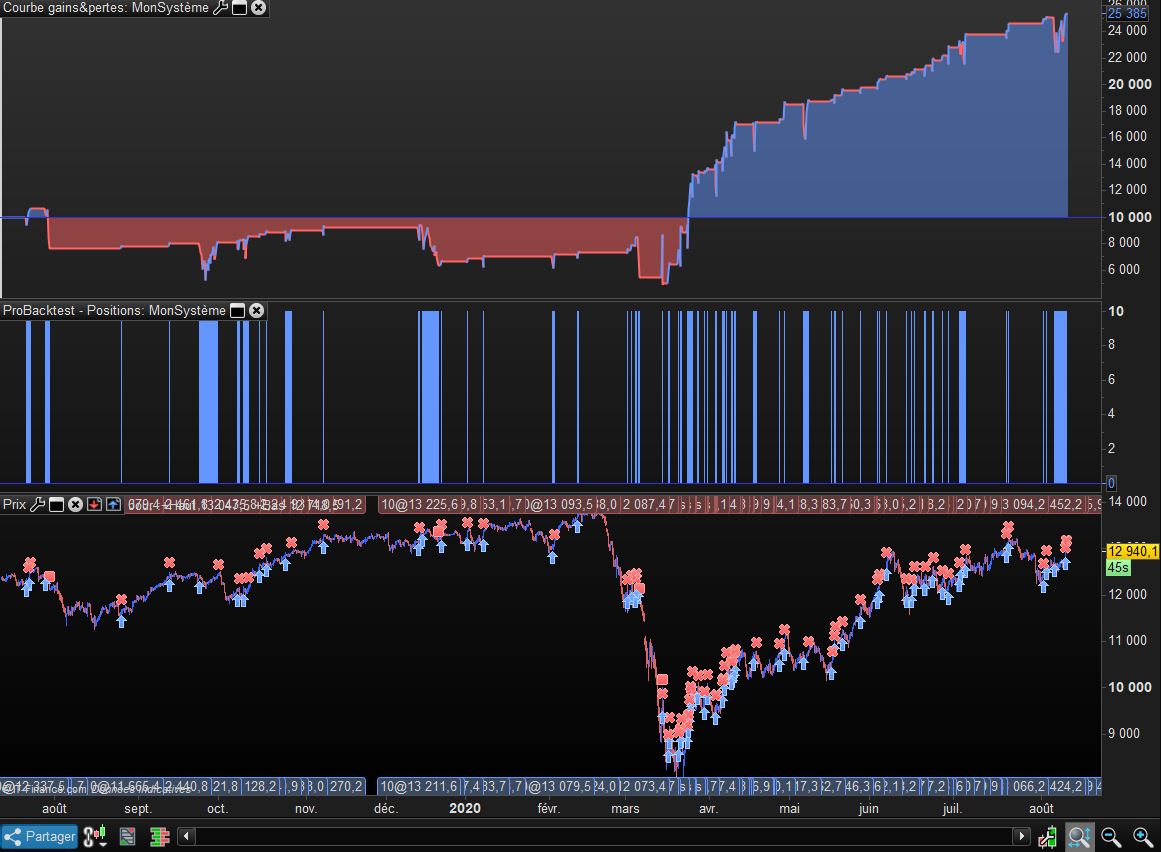This screenshot has width=1161, height=852.
Task: Click the Prix panel title
Action: pos(15,505)
